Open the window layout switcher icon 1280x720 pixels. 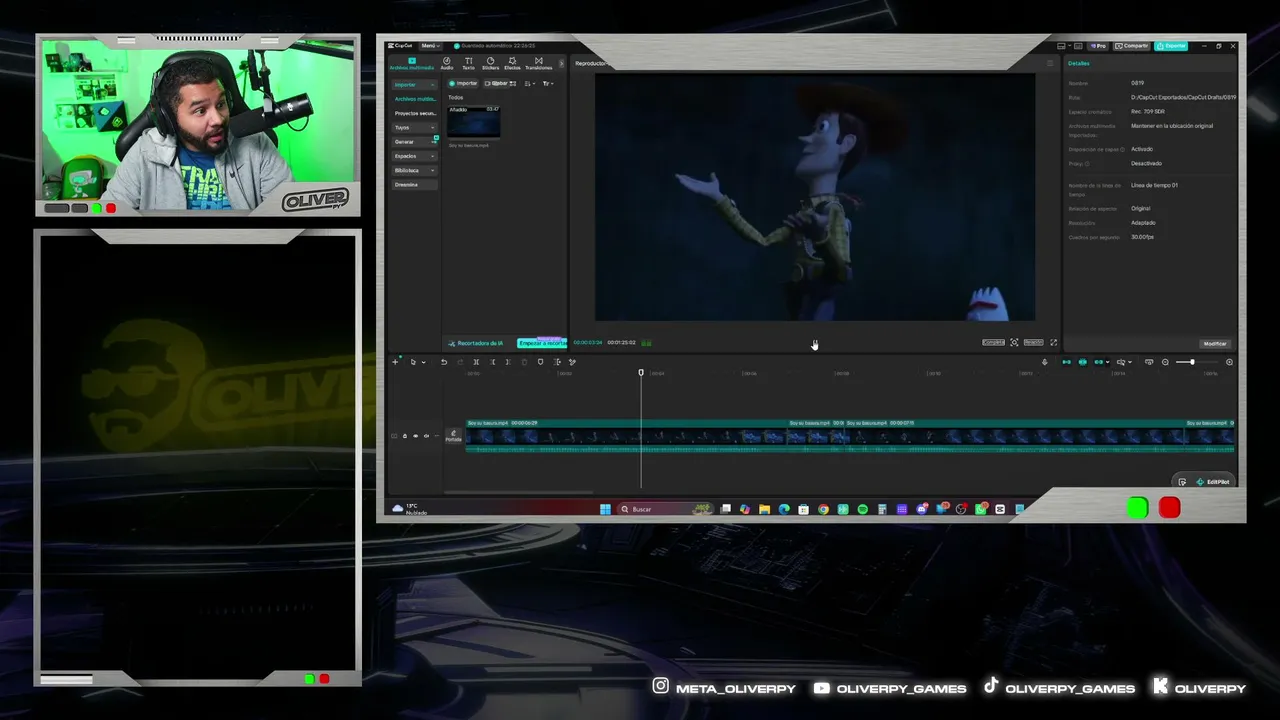1063,46
